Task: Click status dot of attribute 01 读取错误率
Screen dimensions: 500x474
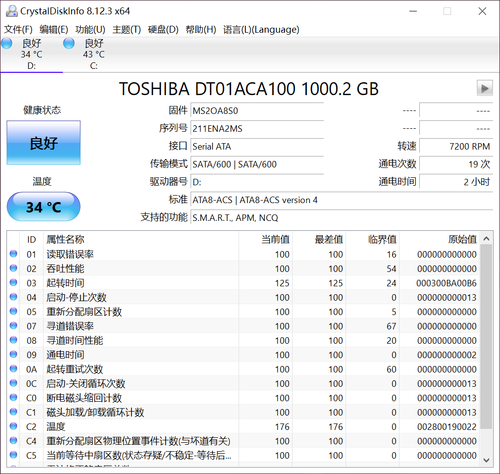Action: pyautogui.click(x=13, y=254)
